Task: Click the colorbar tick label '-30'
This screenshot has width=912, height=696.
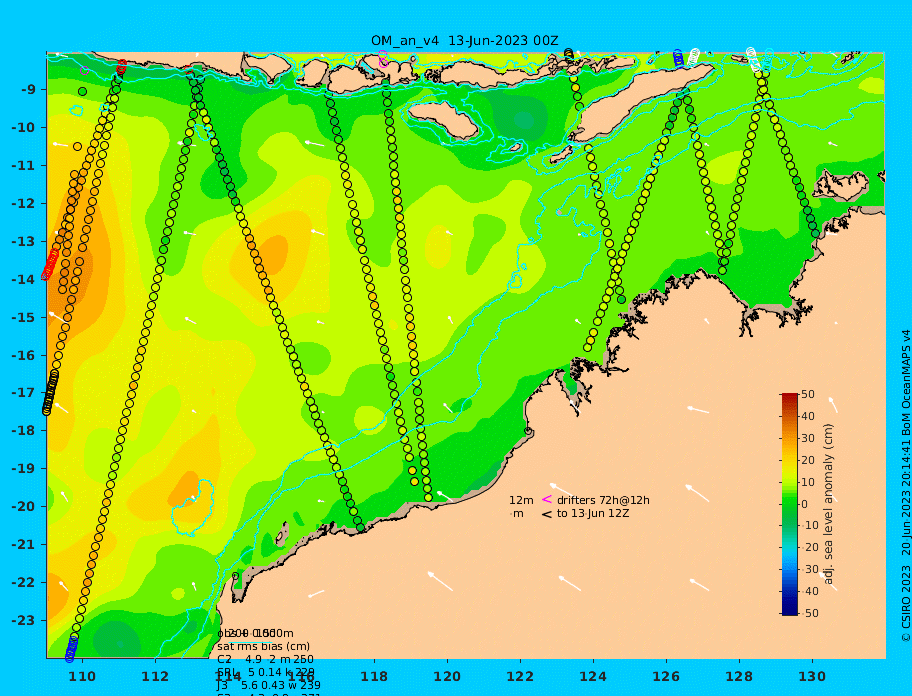Action: 809,569
